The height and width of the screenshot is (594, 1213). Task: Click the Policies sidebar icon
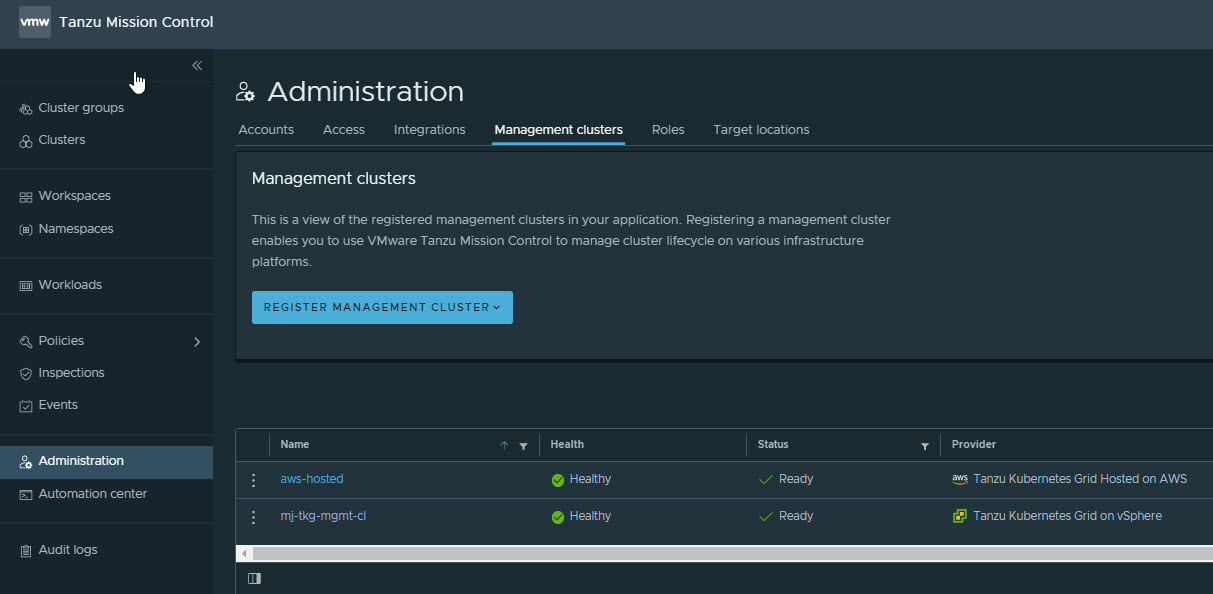coord(27,342)
